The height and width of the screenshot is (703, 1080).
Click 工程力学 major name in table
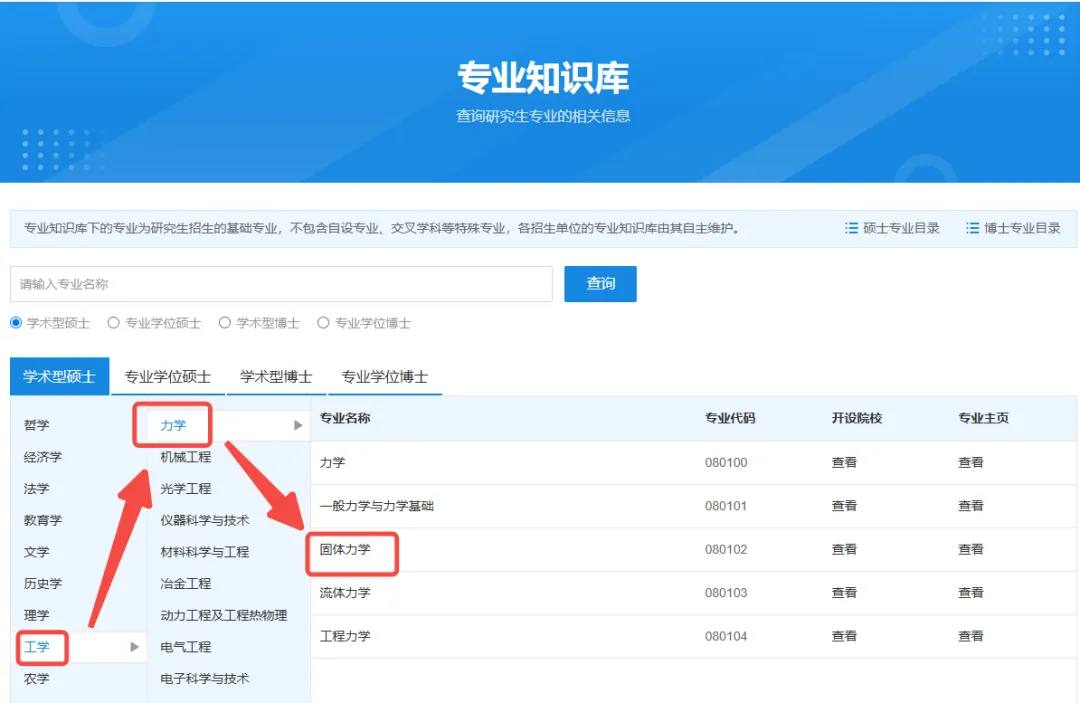click(345, 636)
